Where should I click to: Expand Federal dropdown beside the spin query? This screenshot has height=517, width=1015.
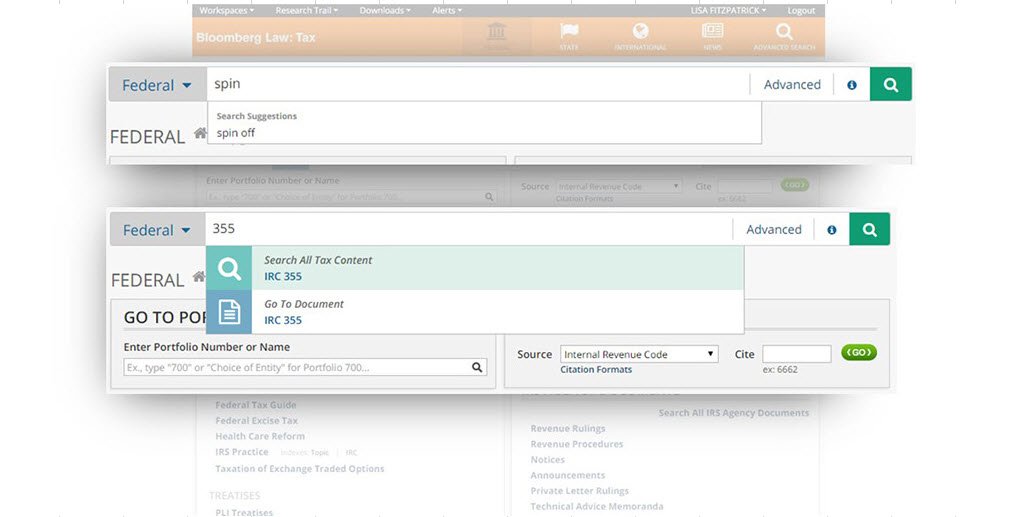click(x=157, y=85)
